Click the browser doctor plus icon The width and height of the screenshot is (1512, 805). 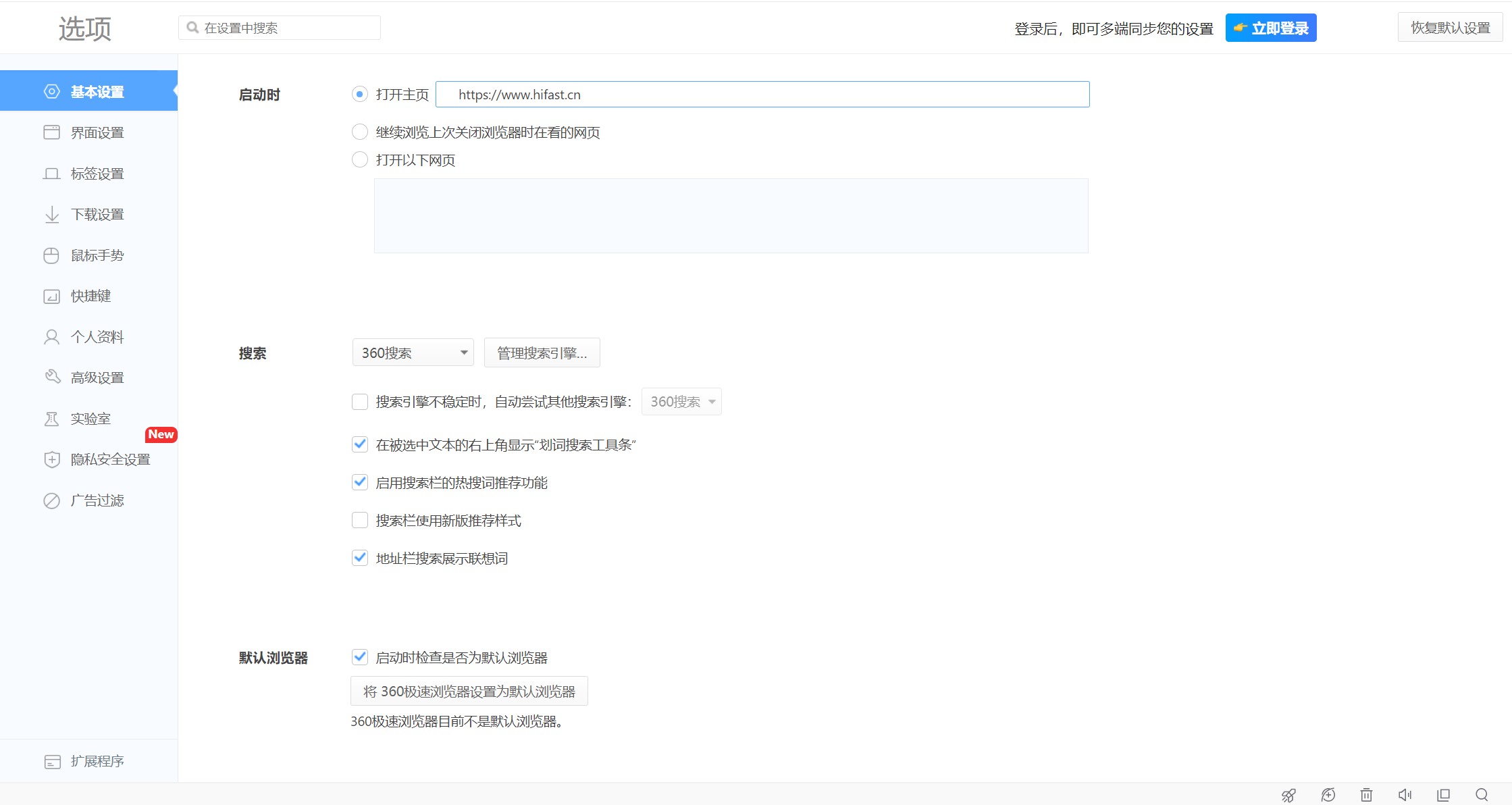tap(1328, 795)
